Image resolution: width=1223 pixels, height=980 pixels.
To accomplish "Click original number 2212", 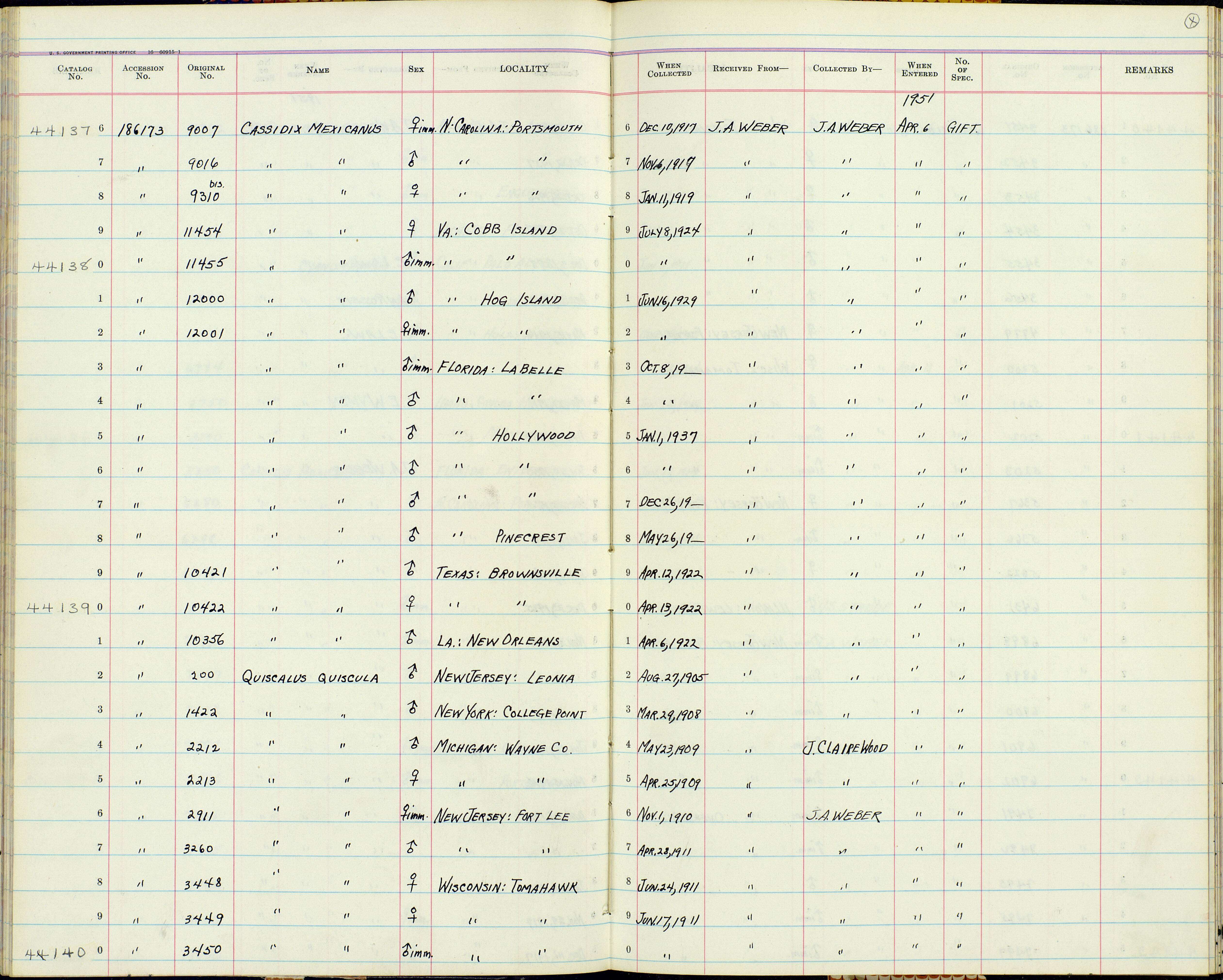I will (x=203, y=748).
